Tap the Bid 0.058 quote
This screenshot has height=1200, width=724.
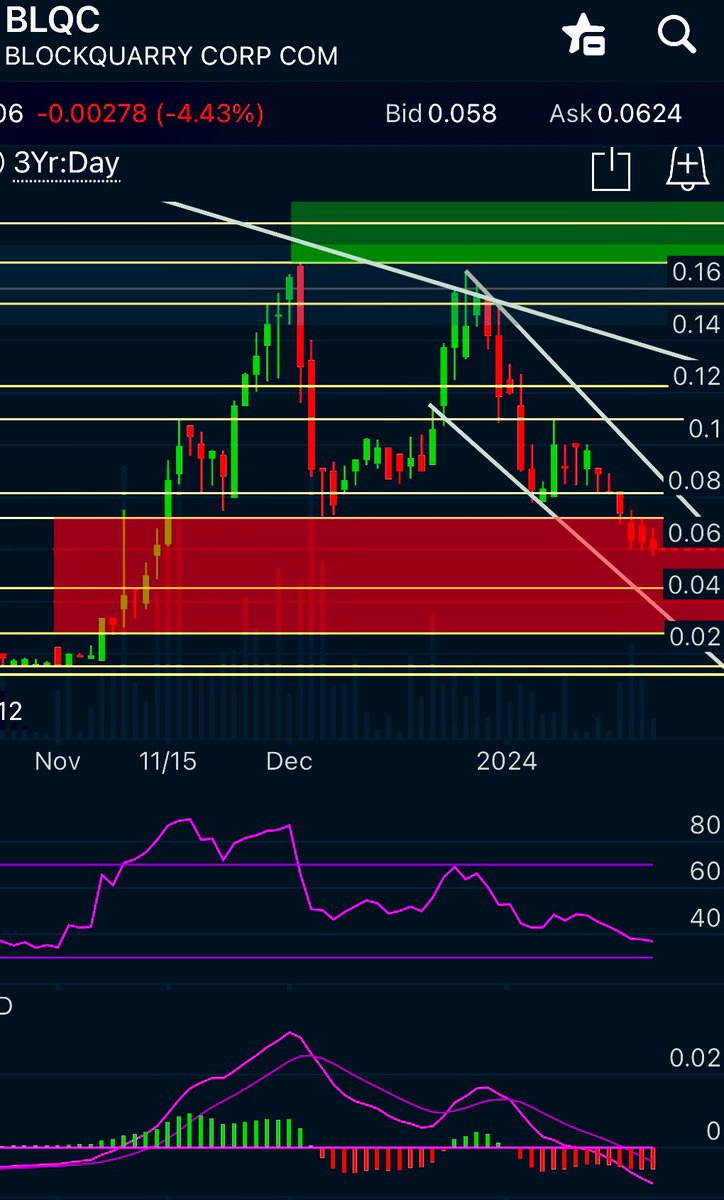441,113
